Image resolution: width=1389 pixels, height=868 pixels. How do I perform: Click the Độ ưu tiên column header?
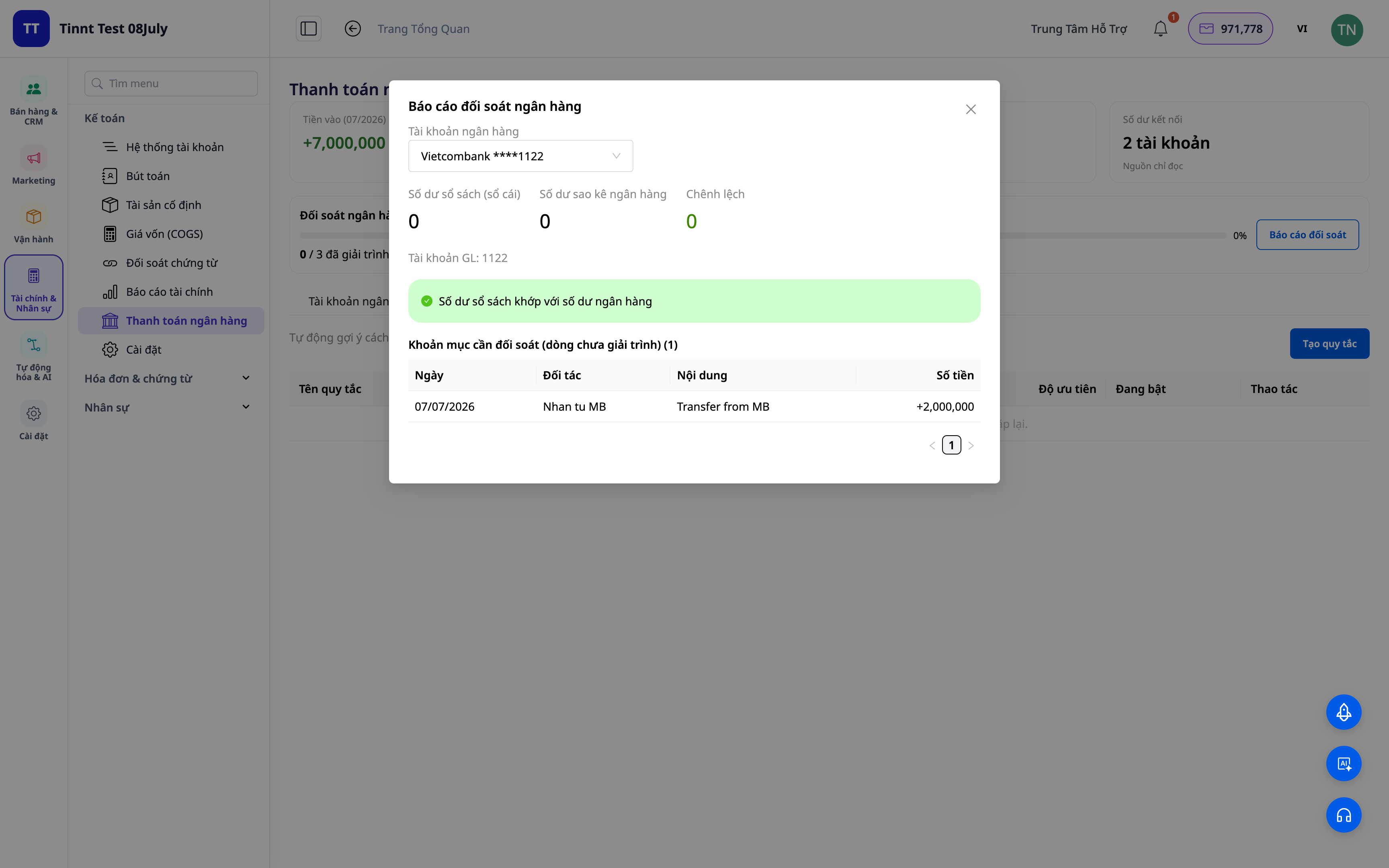(1067, 389)
